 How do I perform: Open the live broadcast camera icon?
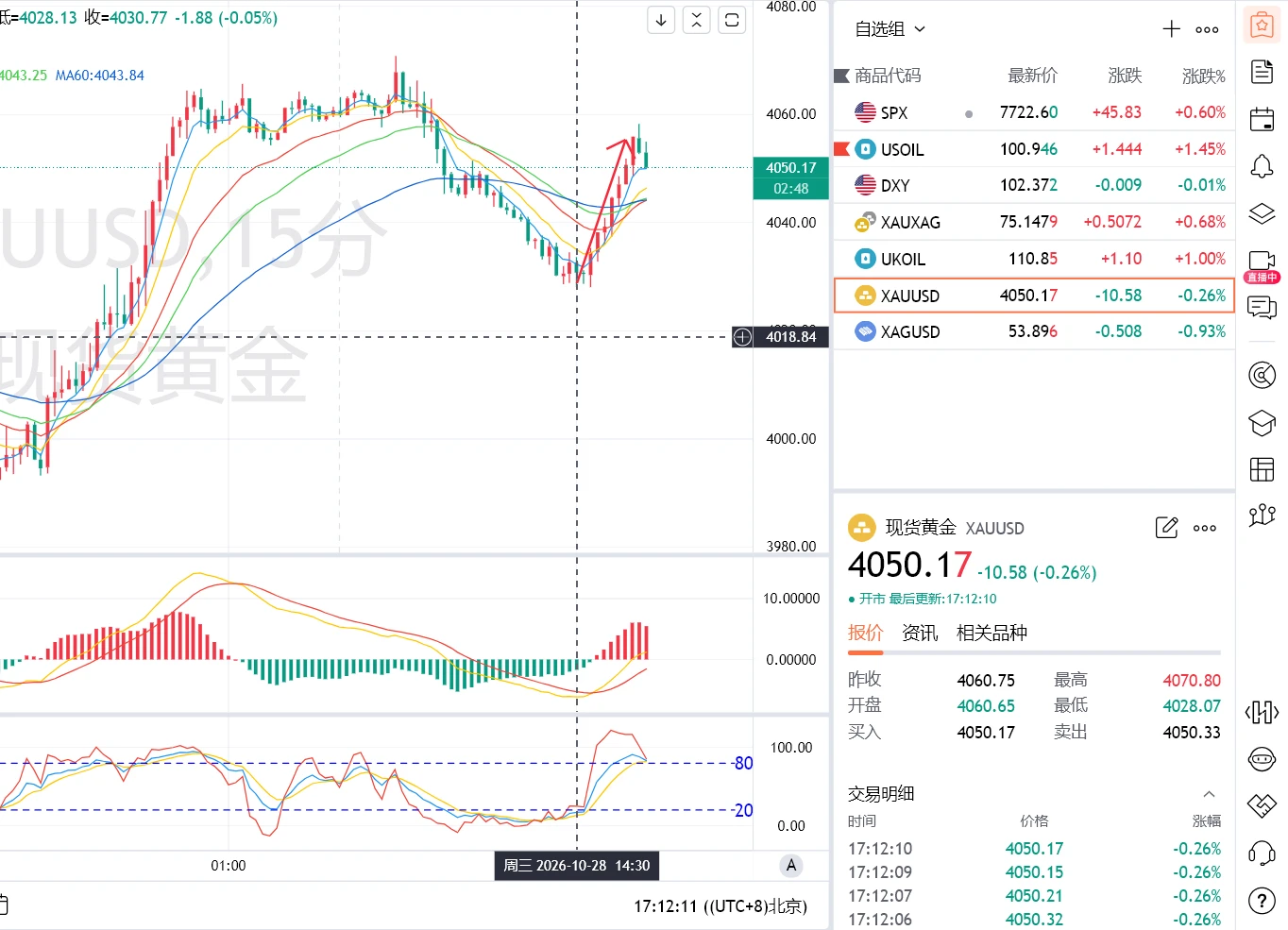tap(1262, 266)
